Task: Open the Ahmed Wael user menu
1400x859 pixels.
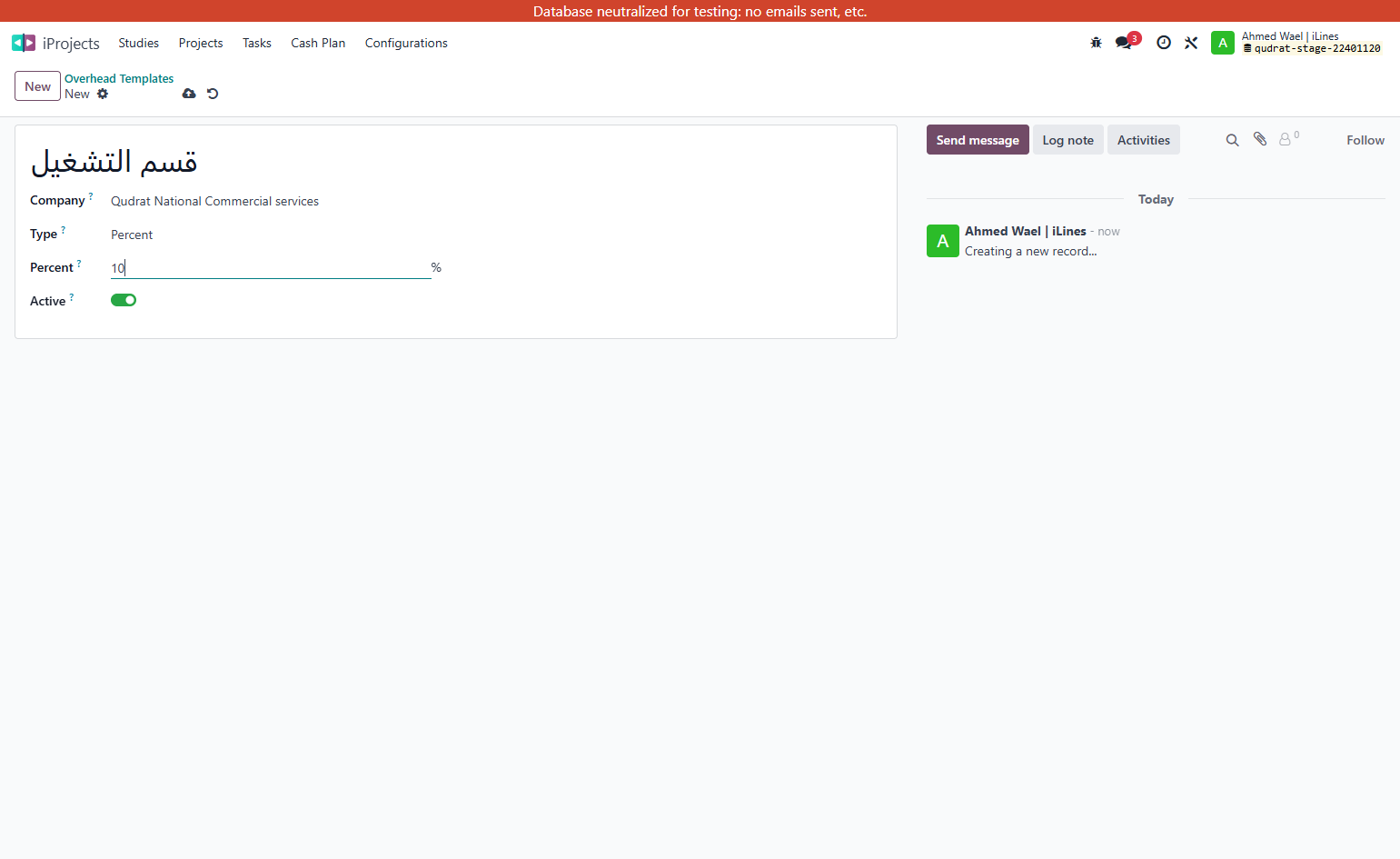Action: (1296, 43)
